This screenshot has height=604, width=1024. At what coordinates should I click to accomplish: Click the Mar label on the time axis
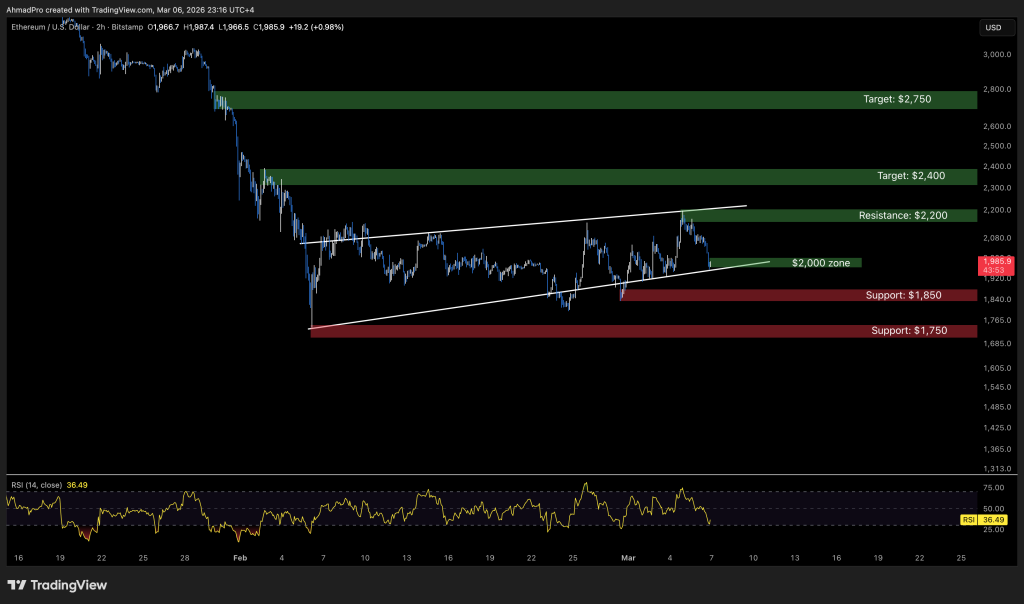[628, 556]
